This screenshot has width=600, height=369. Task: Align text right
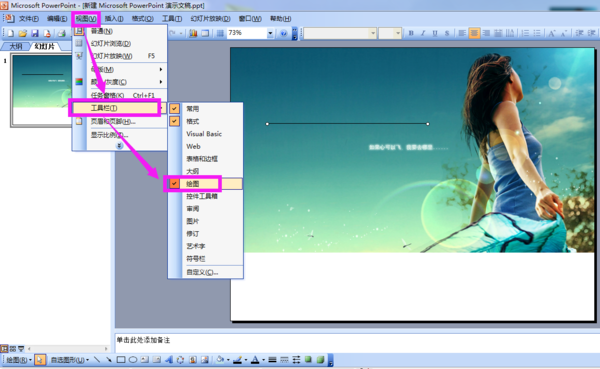coord(486,33)
